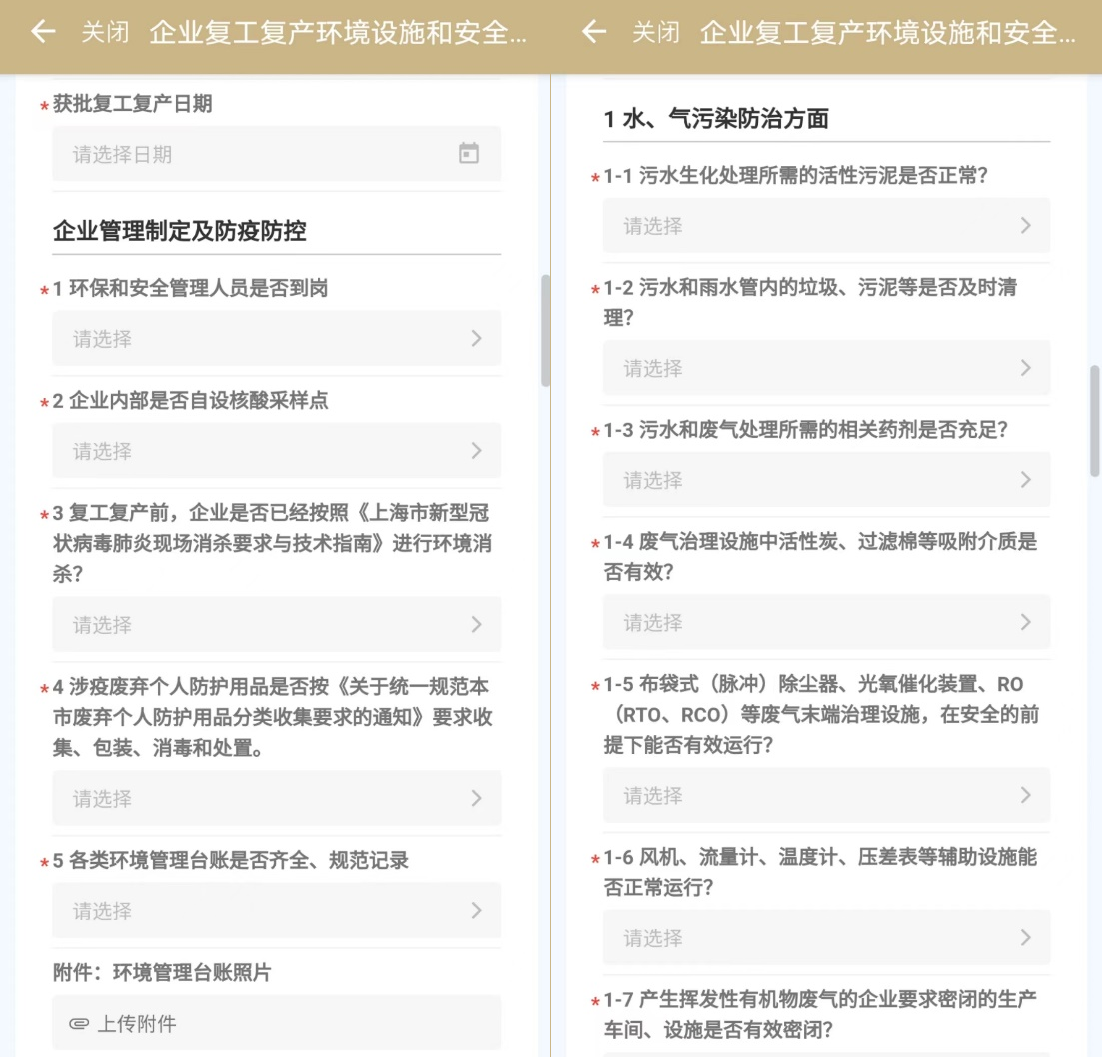Click the chevron arrow in question 2 selector
This screenshot has height=1057, width=1102.
[x=477, y=450]
